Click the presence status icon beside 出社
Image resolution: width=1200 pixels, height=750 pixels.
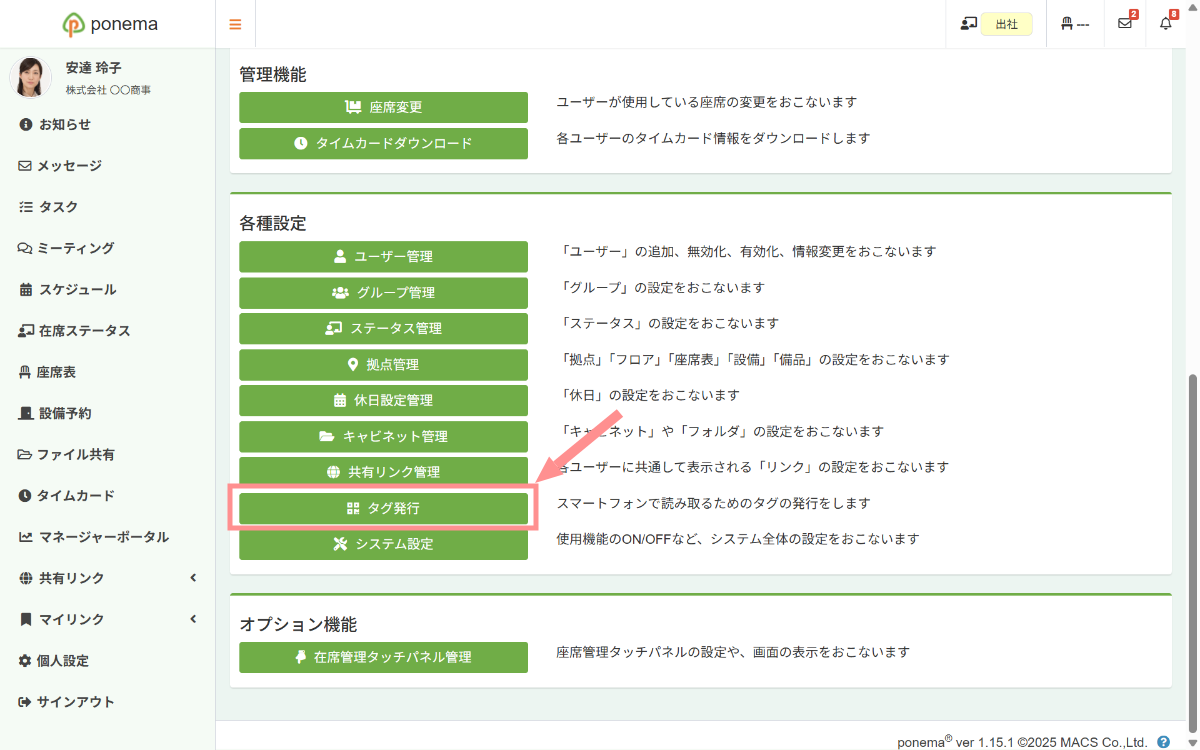(968, 24)
